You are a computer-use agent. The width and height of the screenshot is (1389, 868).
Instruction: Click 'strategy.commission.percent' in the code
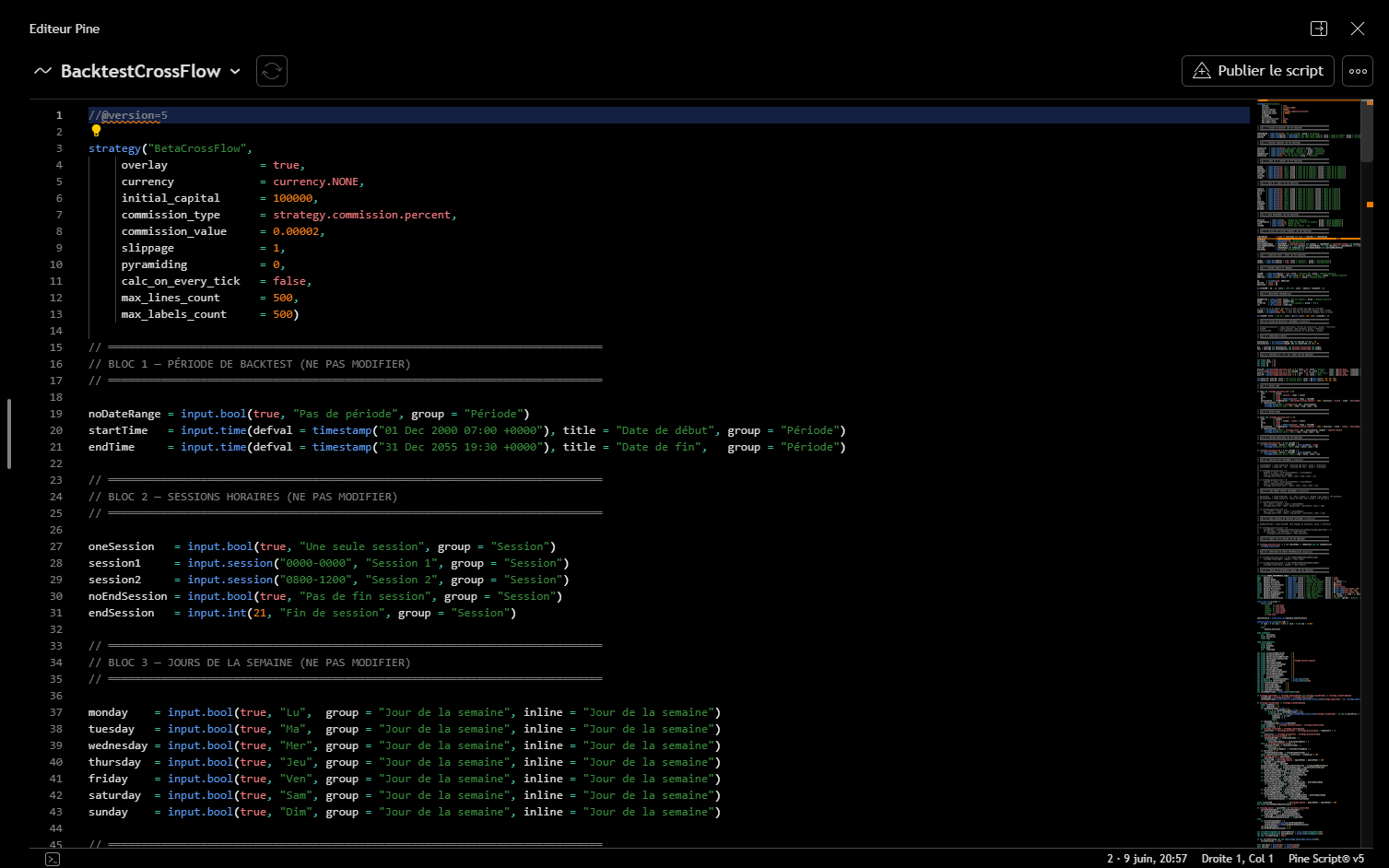pos(361,215)
